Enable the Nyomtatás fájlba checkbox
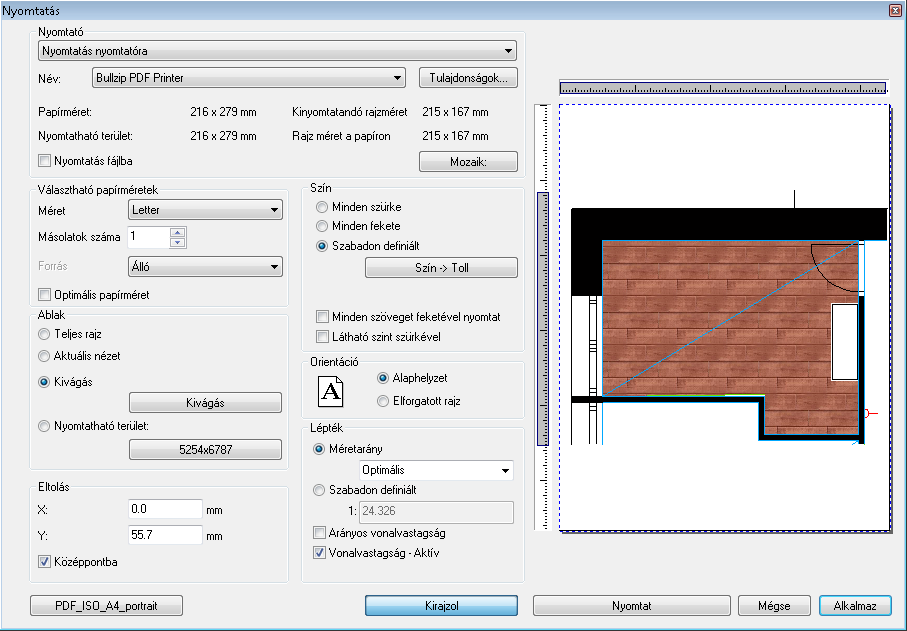 pos(44,160)
